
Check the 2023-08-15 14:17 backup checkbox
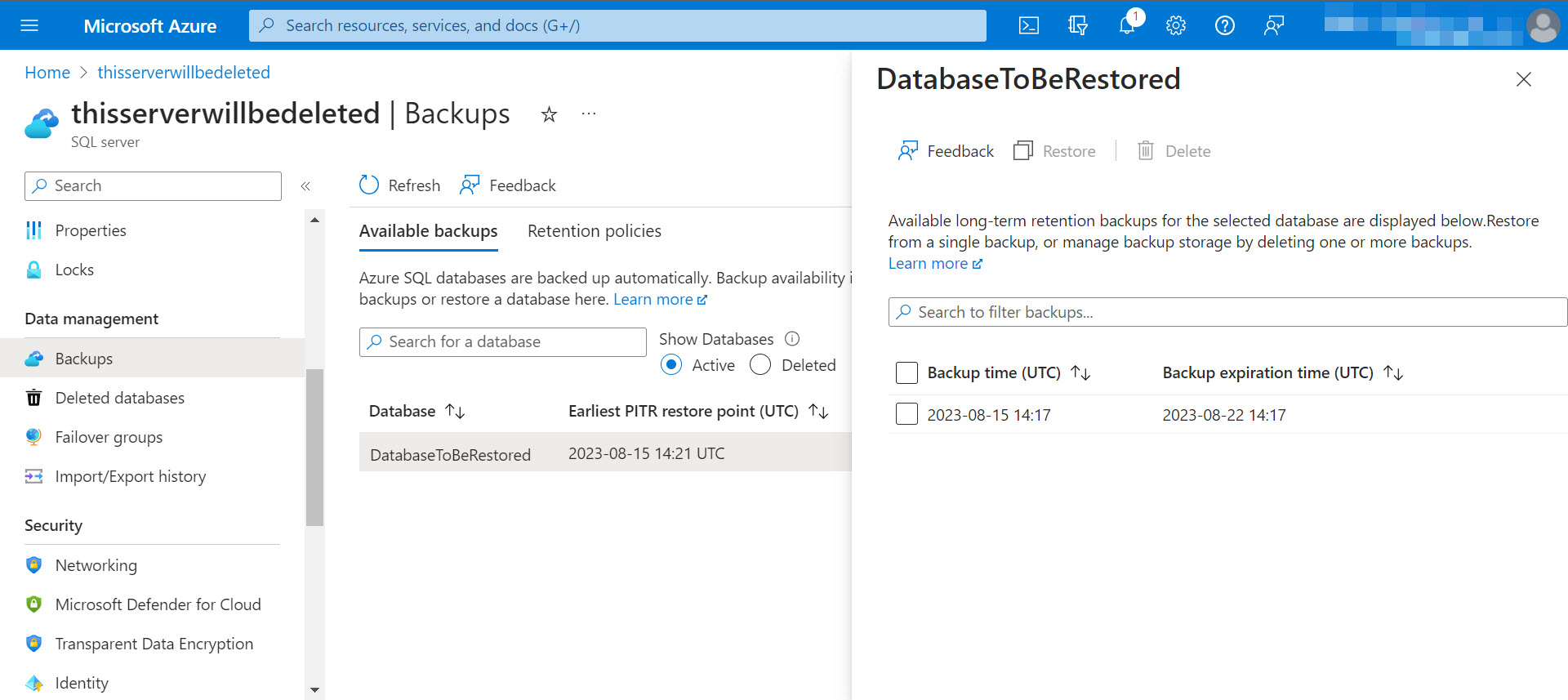pyautogui.click(x=906, y=414)
